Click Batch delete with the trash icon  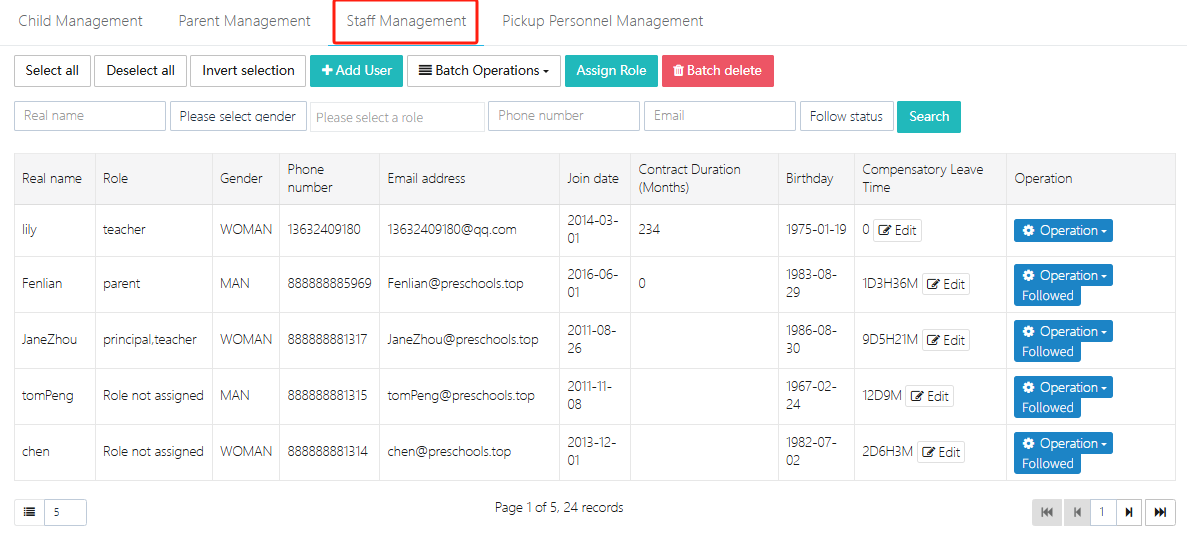(717, 71)
